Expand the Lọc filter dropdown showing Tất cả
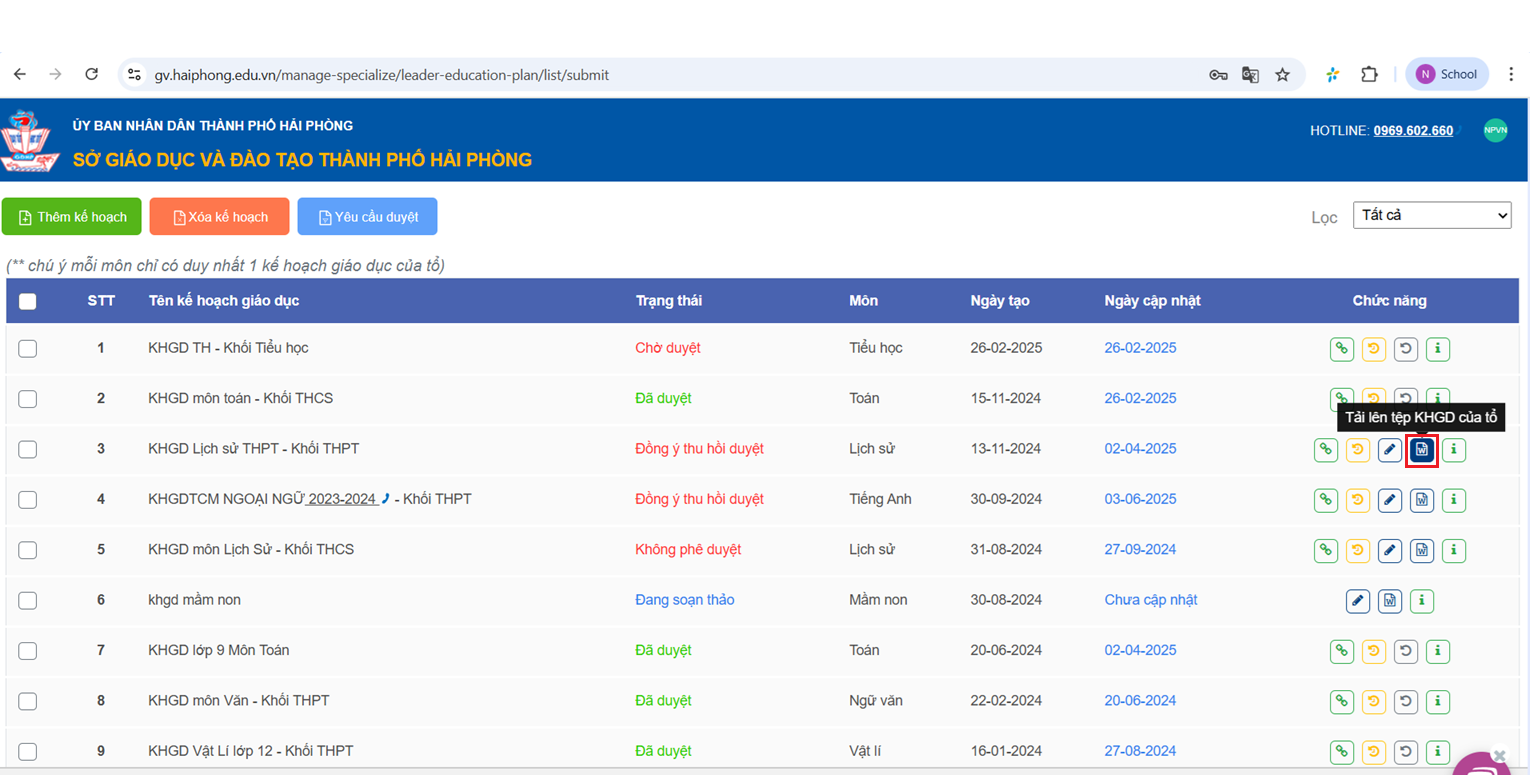Image resolution: width=1530 pixels, height=775 pixels. click(x=1431, y=215)
